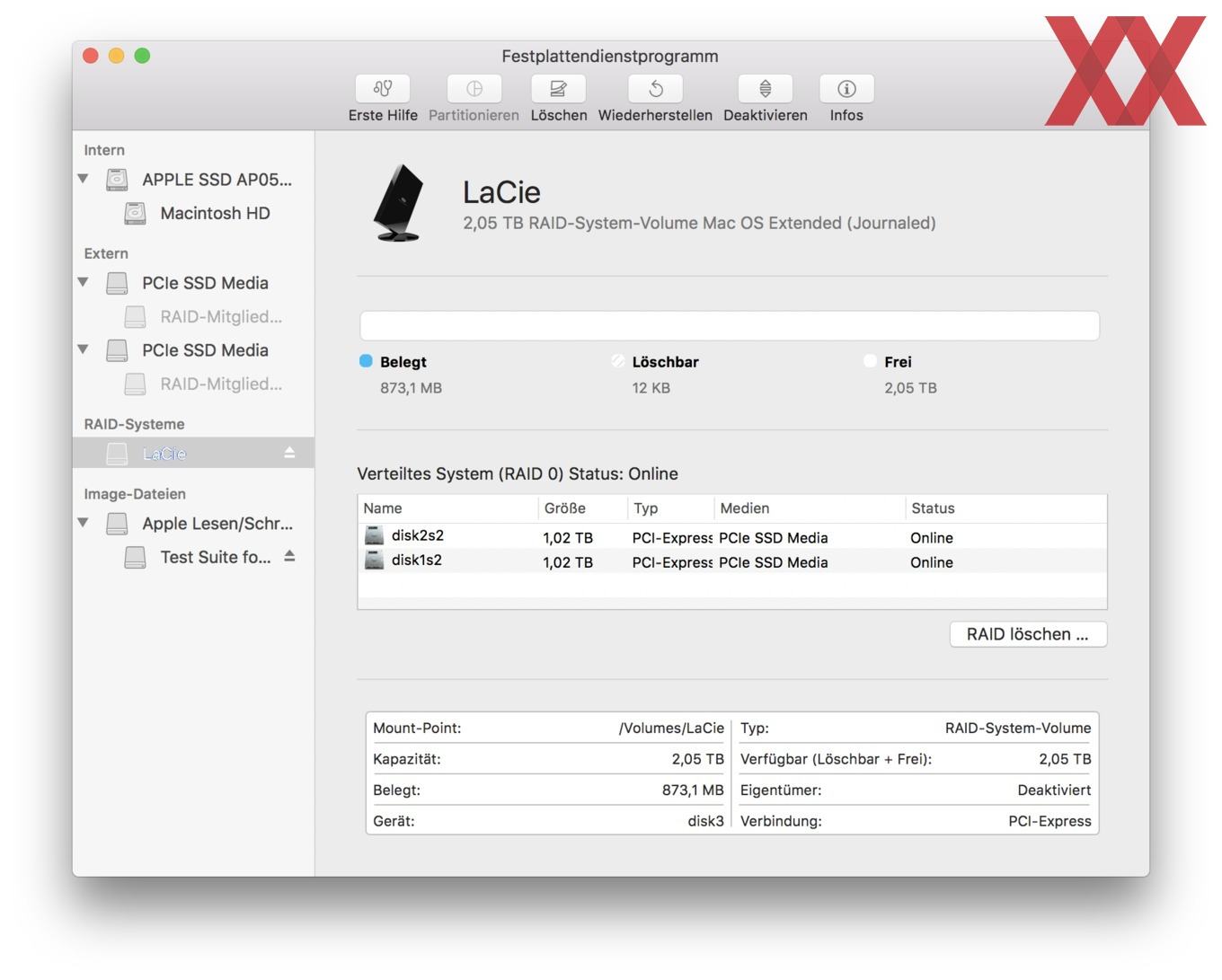Click the RAID 0 status heading
The height and width of the screenshot is (980, 1222).
click(518, 473)
